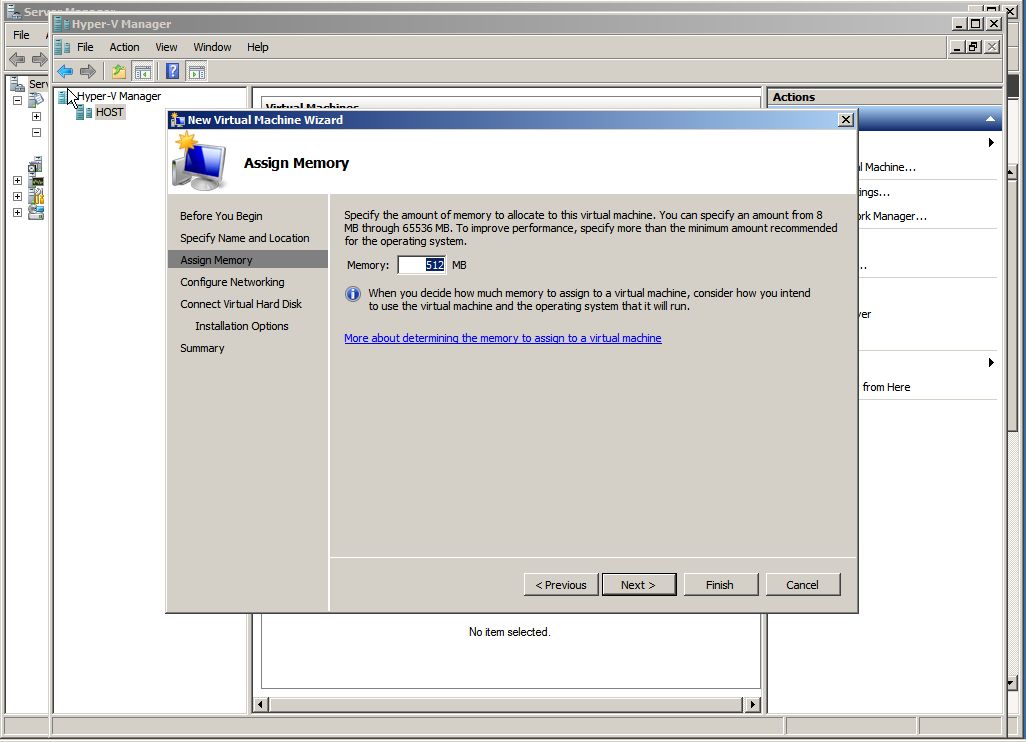Select 'Configure Networking' wizard step
Image resolution: width=1026 pixels, height=742 pixels.
click(x=232, y=282)
